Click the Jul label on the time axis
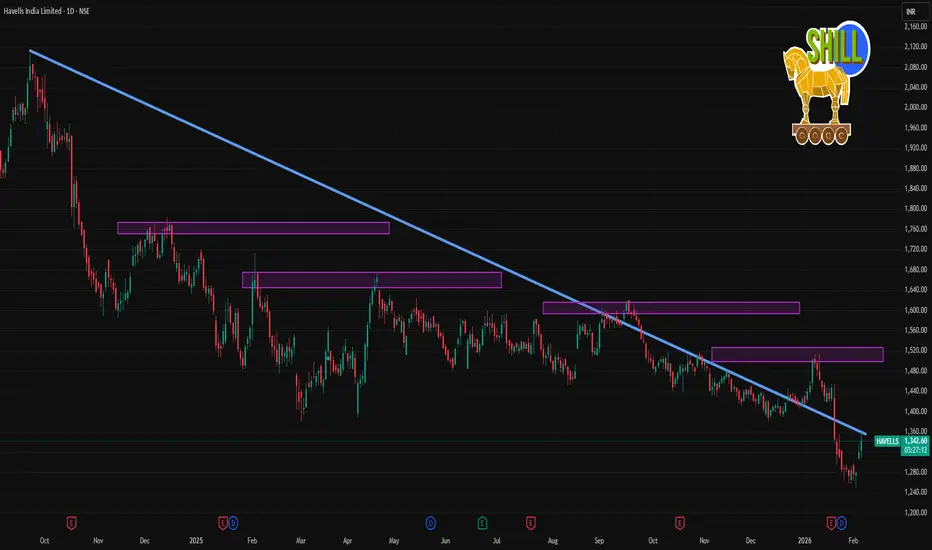The height and width of the screenshot is (550, 932). (x=496, y=540)
